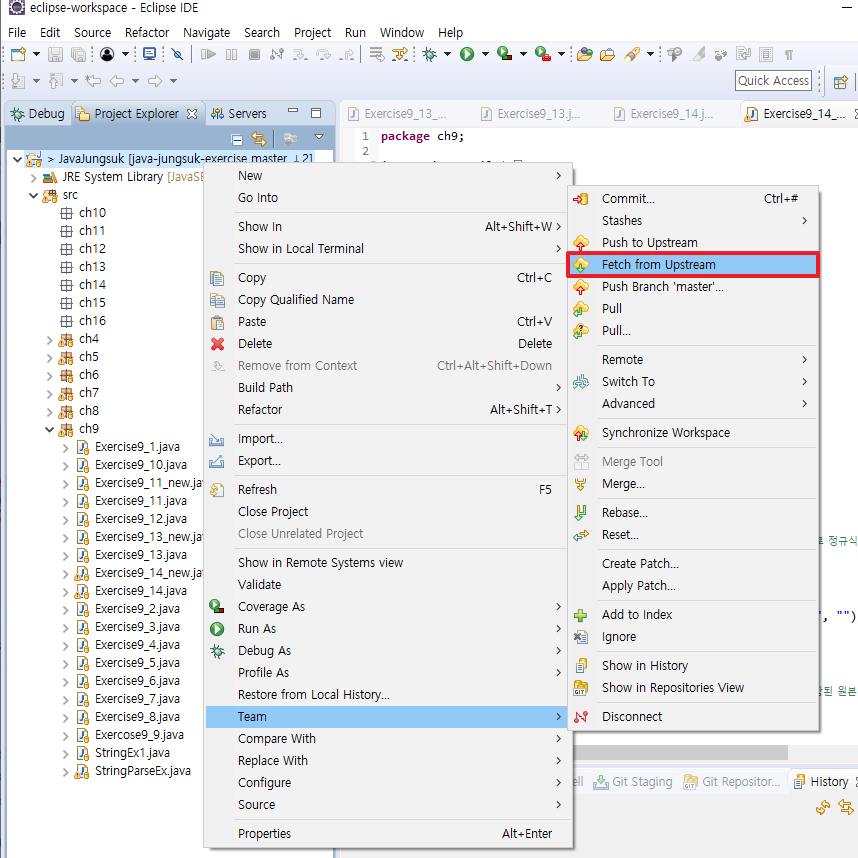The height and width of the screenshot is (858, 858).
Task: Switch to the Git Staging tab
Action: [x=633, y=781]
